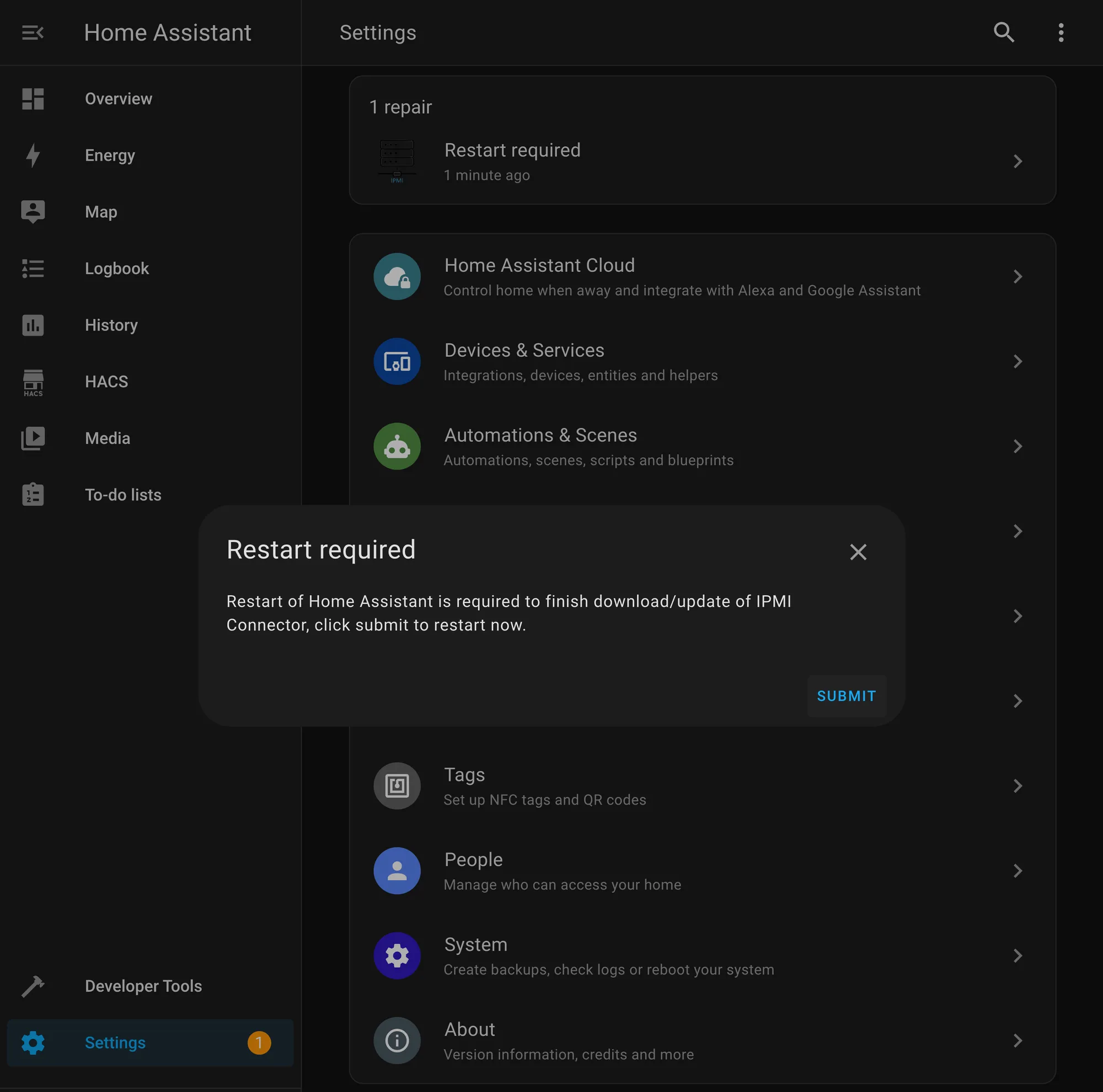Click 'Version information, credits and more'
Screen dimensions: 1103x1092
coord(569,1054)
